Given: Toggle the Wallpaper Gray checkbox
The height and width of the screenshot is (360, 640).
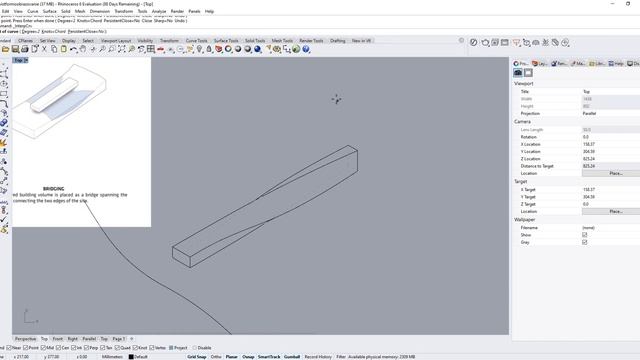Looking at the screenshot, I should tap(584, 242).
